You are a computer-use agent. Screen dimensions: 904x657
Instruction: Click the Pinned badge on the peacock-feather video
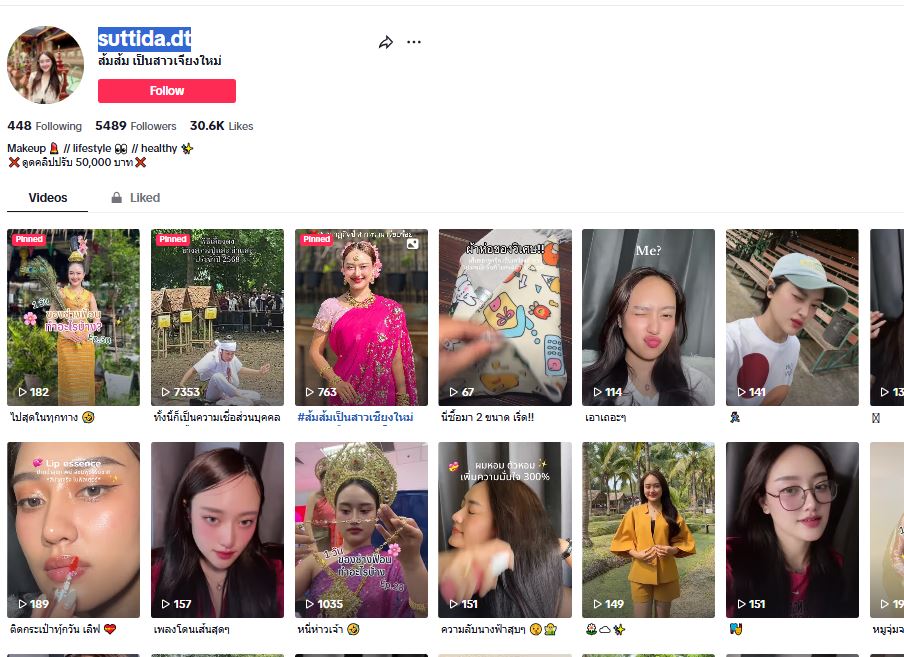[x=29, y=239]
